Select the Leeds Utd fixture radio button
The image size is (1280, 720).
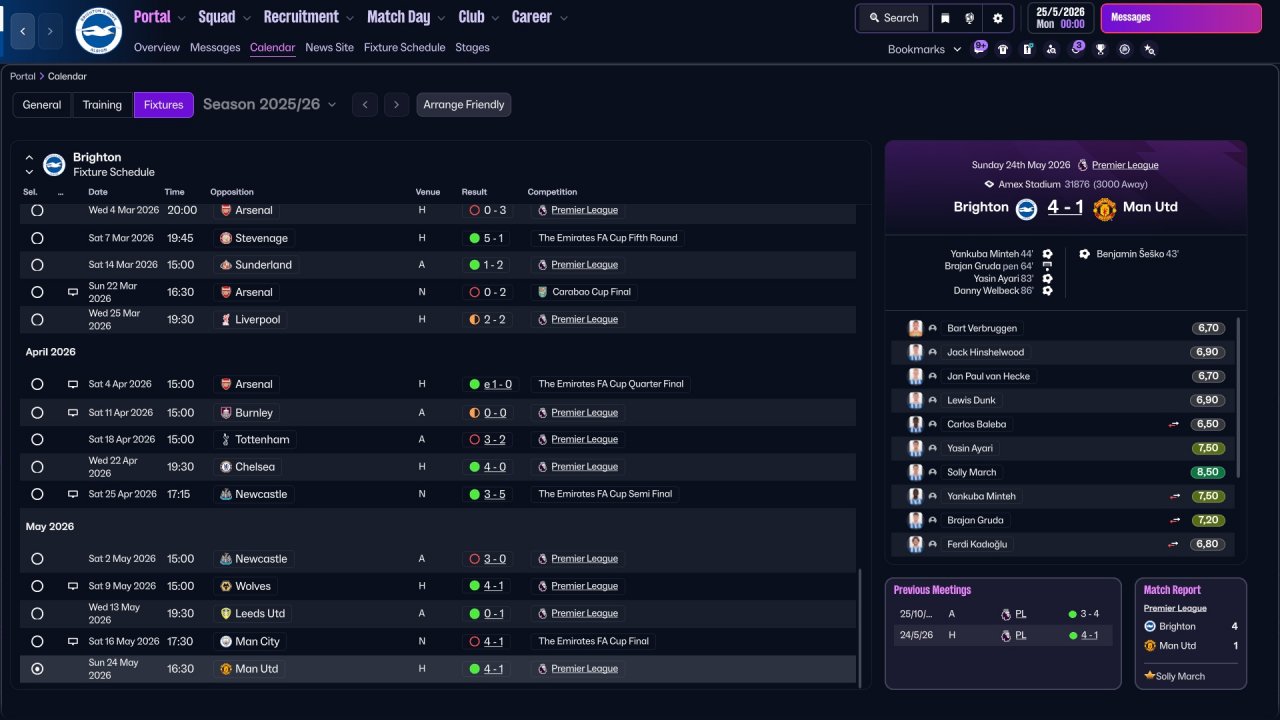37,614
